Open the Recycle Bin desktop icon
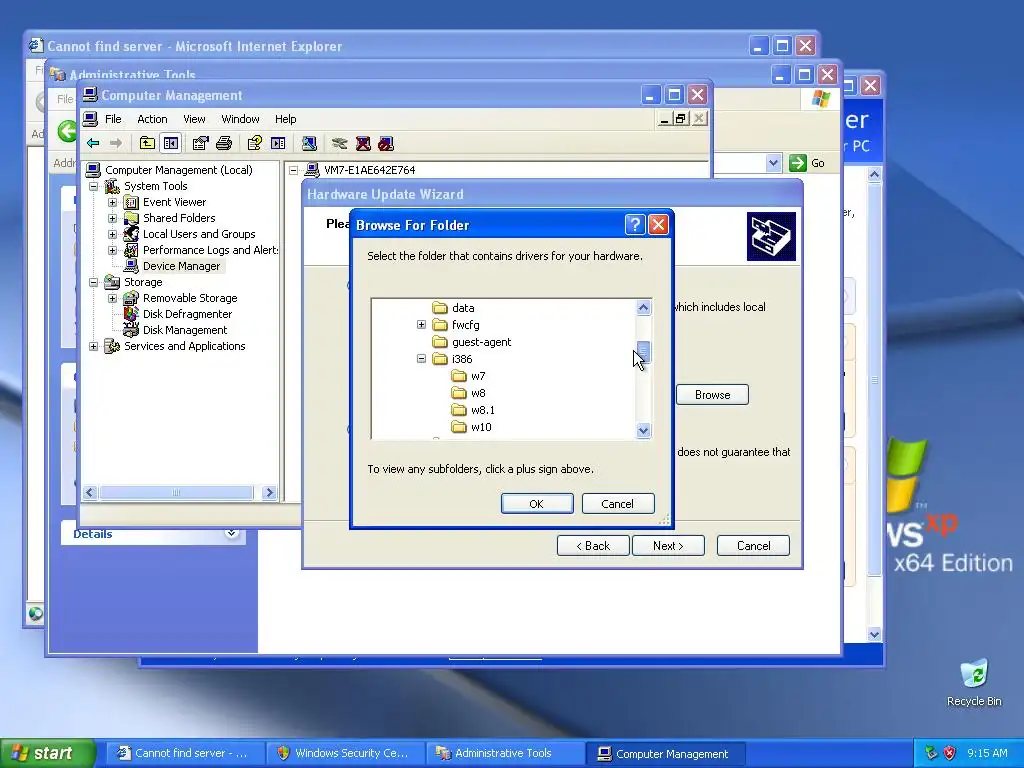 click(x=974, y=683)
